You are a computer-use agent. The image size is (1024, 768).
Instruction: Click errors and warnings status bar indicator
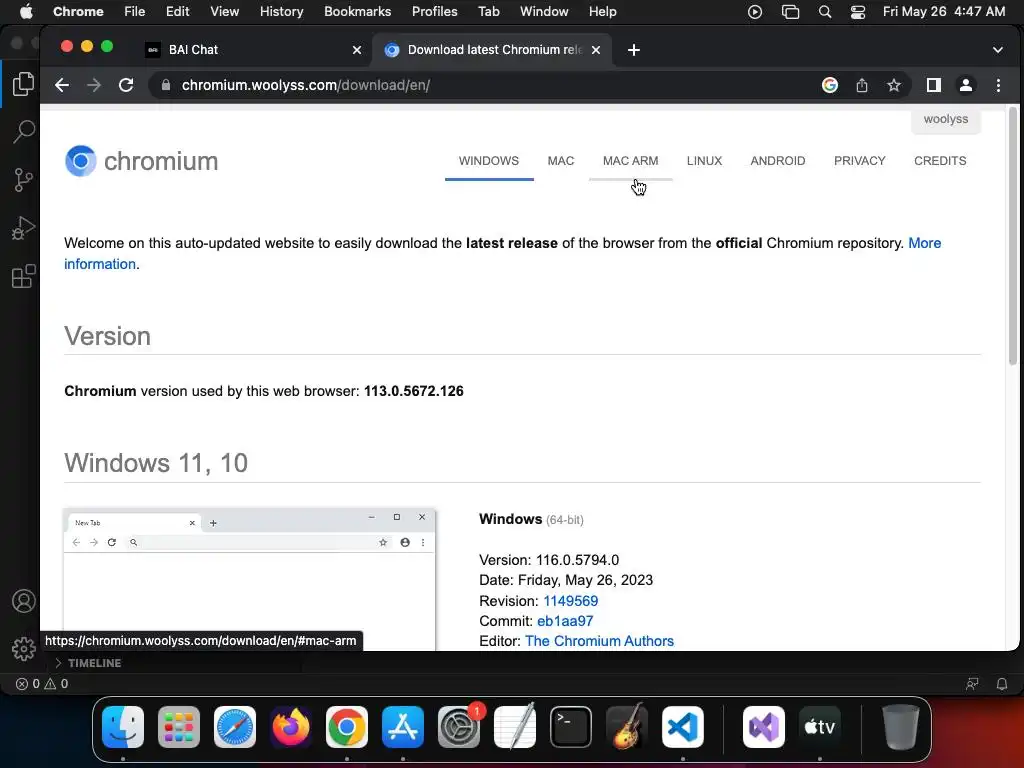click(42, 684)
